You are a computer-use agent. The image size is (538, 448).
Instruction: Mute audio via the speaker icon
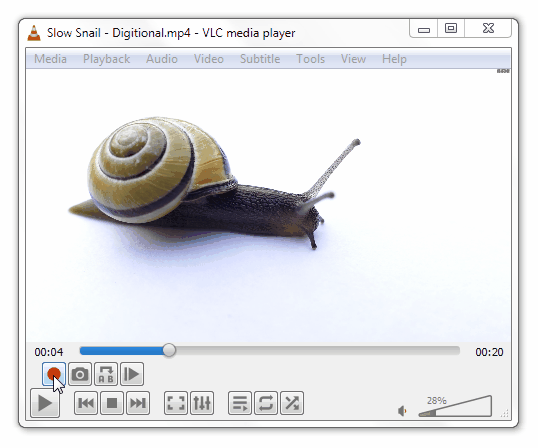(x=402, y=411)
